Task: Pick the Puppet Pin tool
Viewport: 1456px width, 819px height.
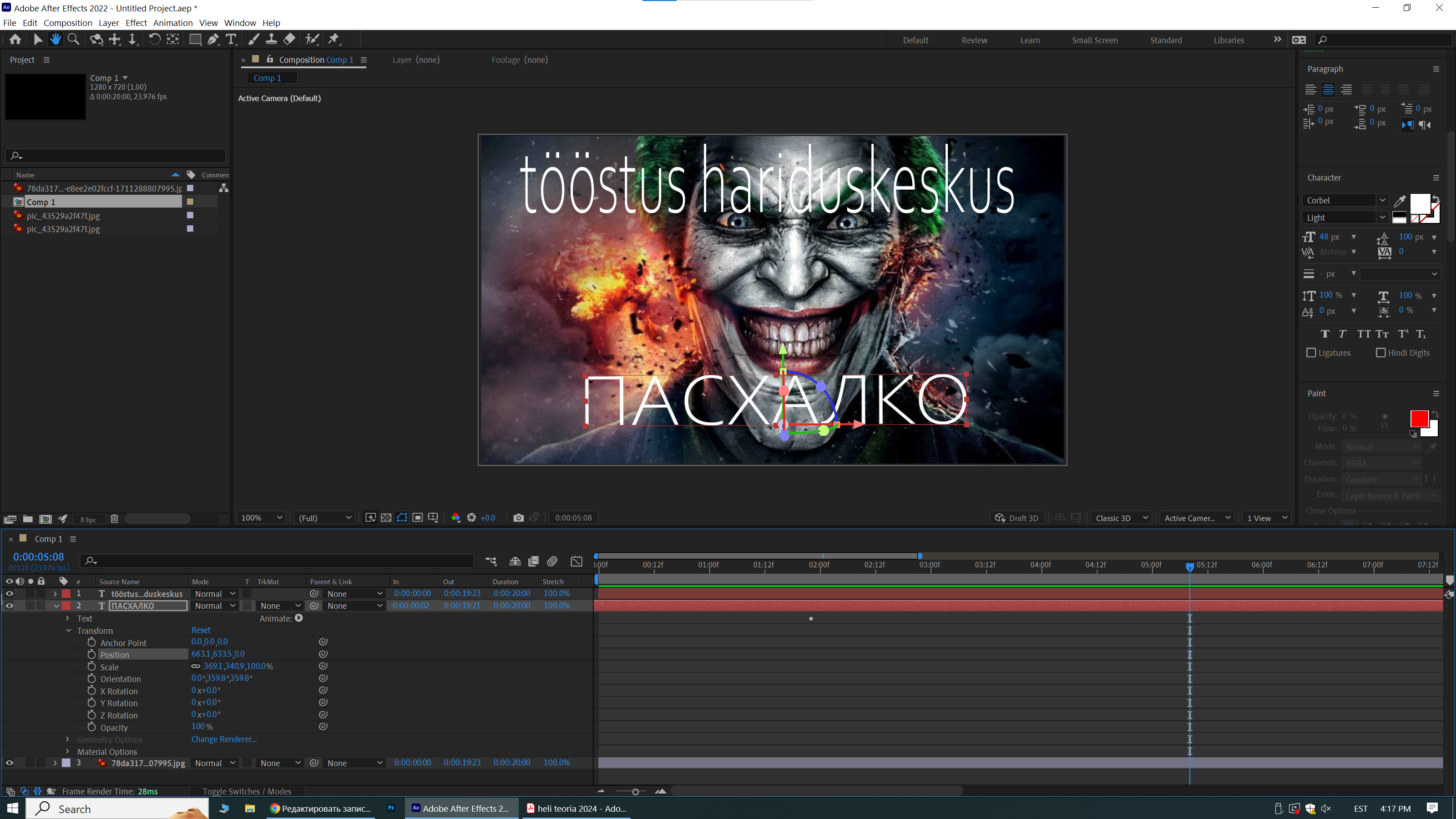Action: click(334, 40)
